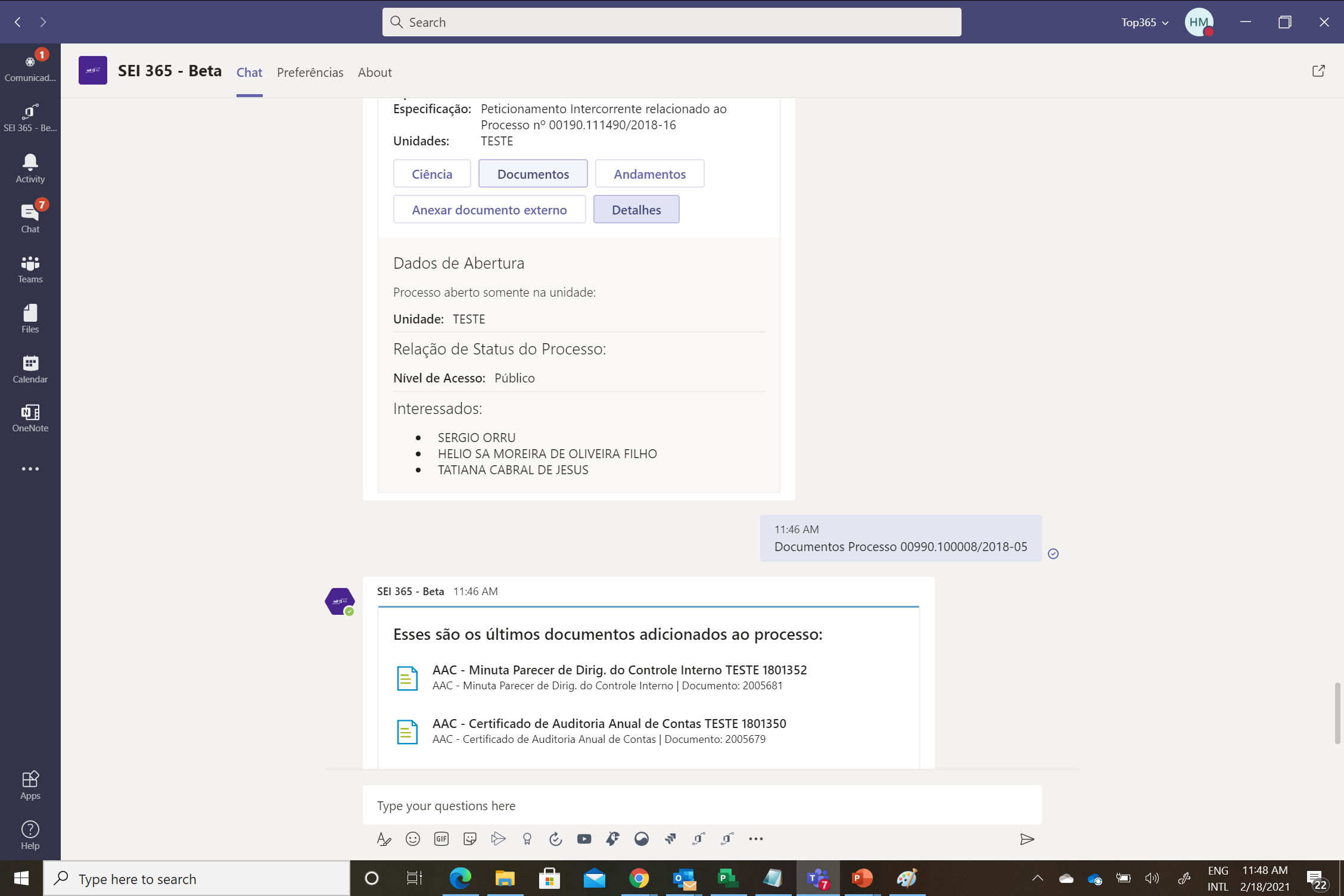Viewport: 1344px width, 896px height.
Task: Insert a GIF in message
Action: tap(441, 839)
